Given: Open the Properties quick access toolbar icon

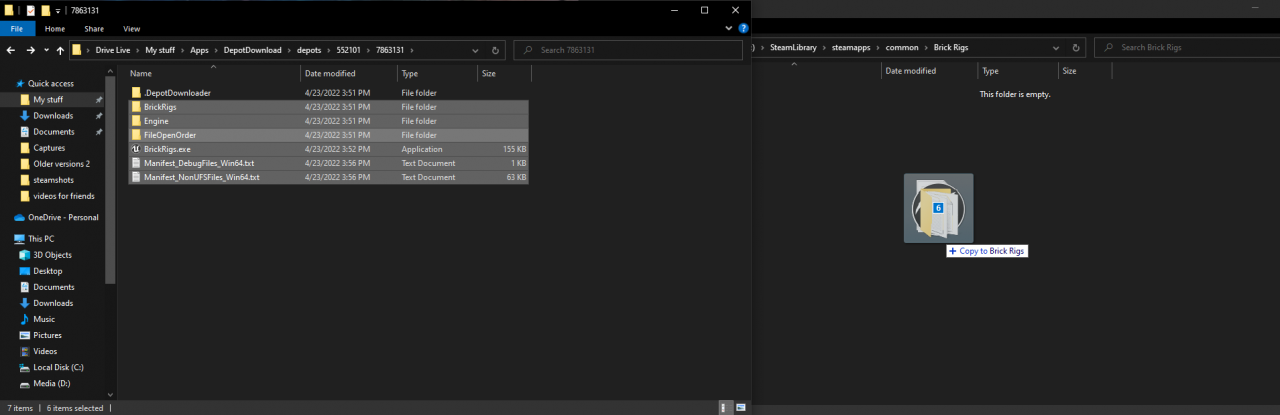Looking at the screenshot, I should click(x=29, y=10).
